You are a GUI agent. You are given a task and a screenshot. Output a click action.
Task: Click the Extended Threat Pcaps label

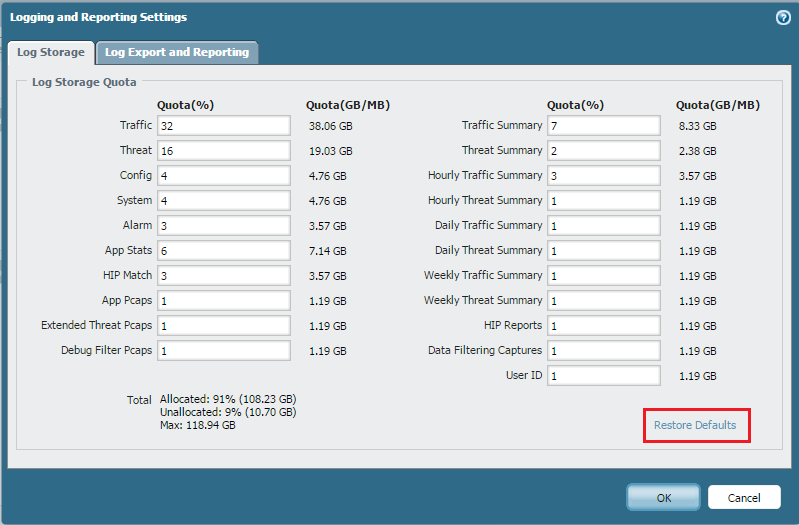[x=96, y=325]
